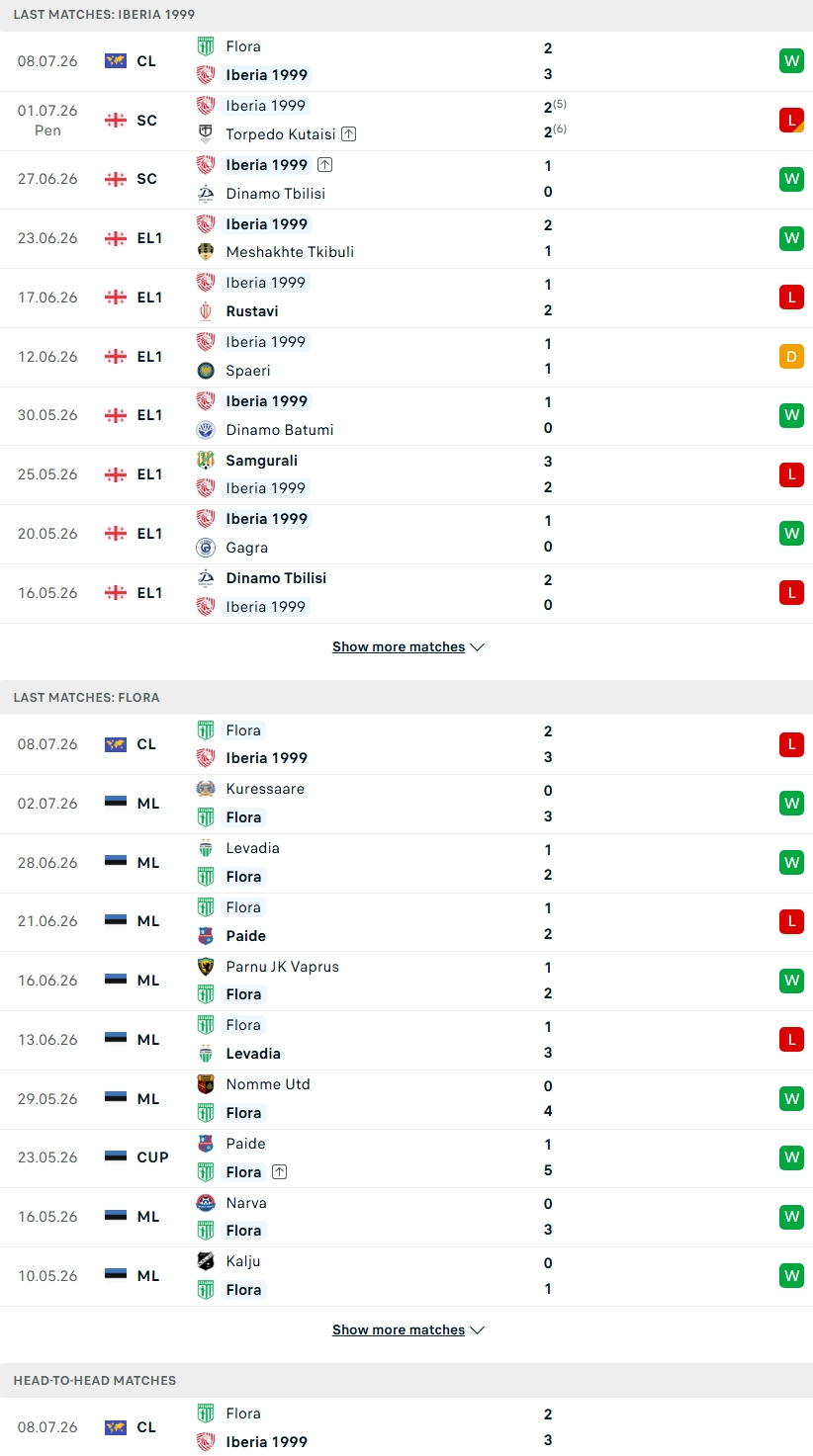Click the Kalju club crest

(x=206, y=1261)
